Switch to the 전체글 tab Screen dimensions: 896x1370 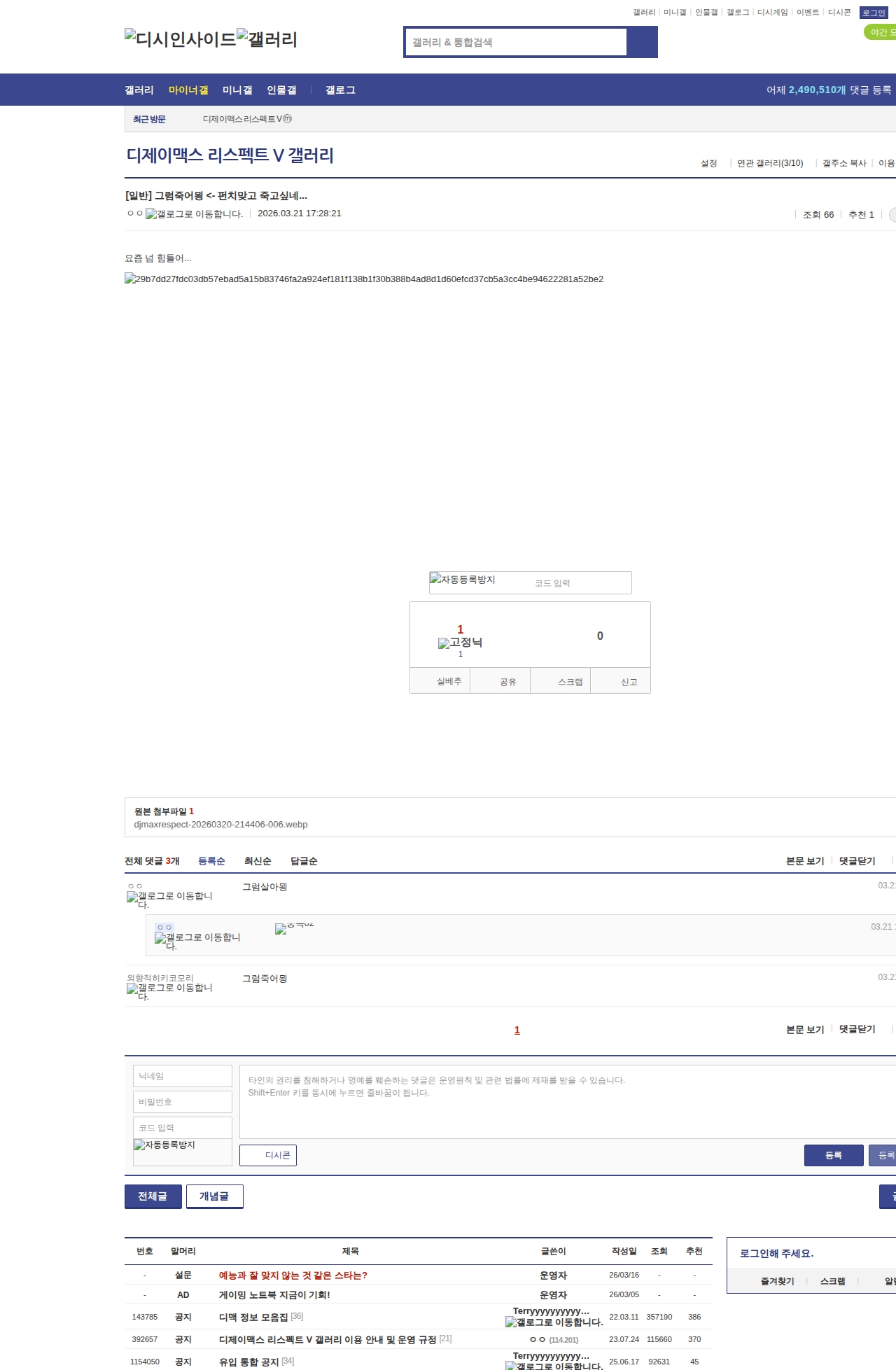coord(153,1196)
